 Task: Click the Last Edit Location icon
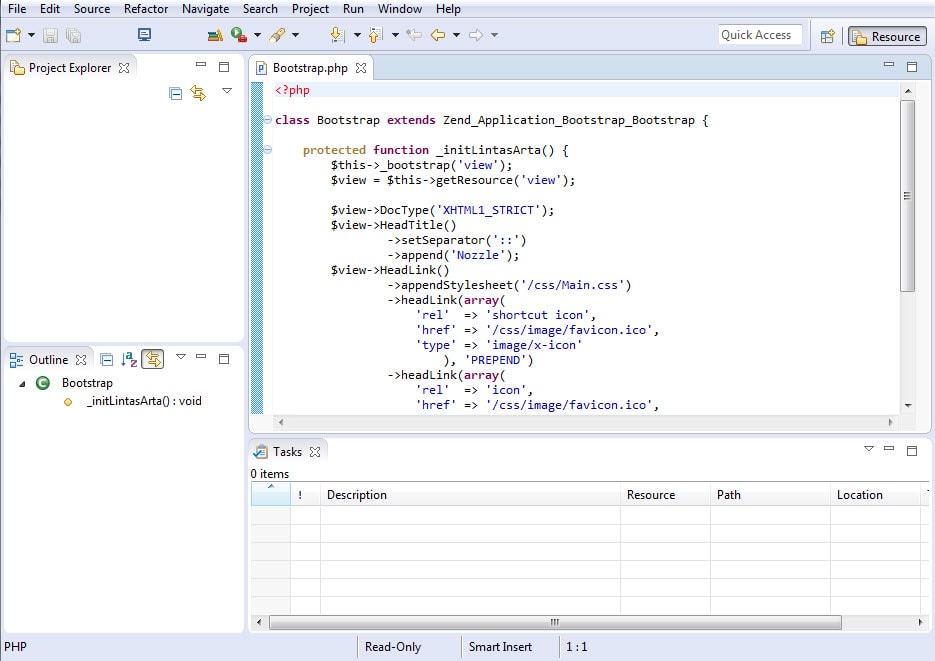point(414,35)
